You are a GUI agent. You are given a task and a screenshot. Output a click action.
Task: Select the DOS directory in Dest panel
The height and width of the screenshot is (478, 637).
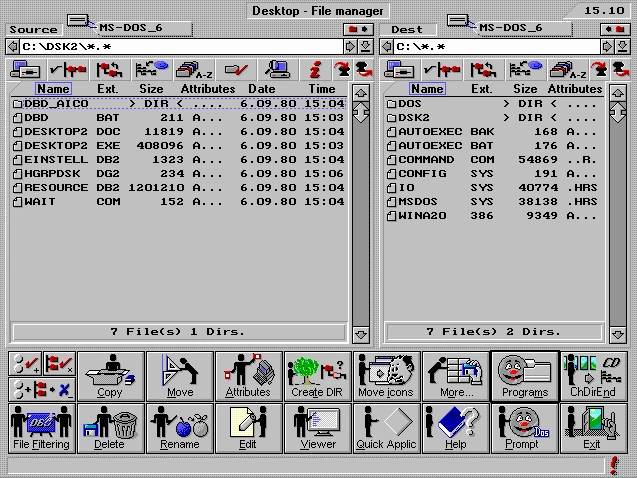tap(492, 104)
